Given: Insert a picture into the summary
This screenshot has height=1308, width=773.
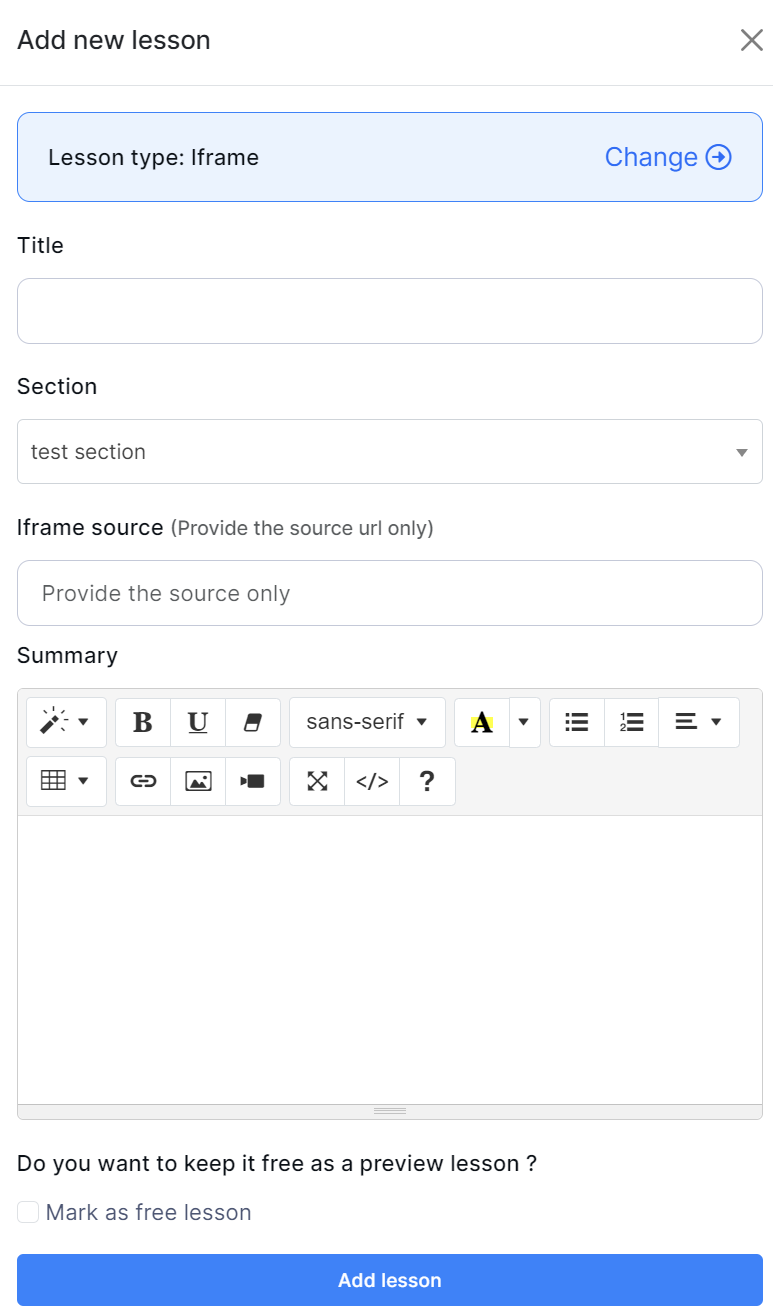Looking at the screenshot, I should 198,782.
